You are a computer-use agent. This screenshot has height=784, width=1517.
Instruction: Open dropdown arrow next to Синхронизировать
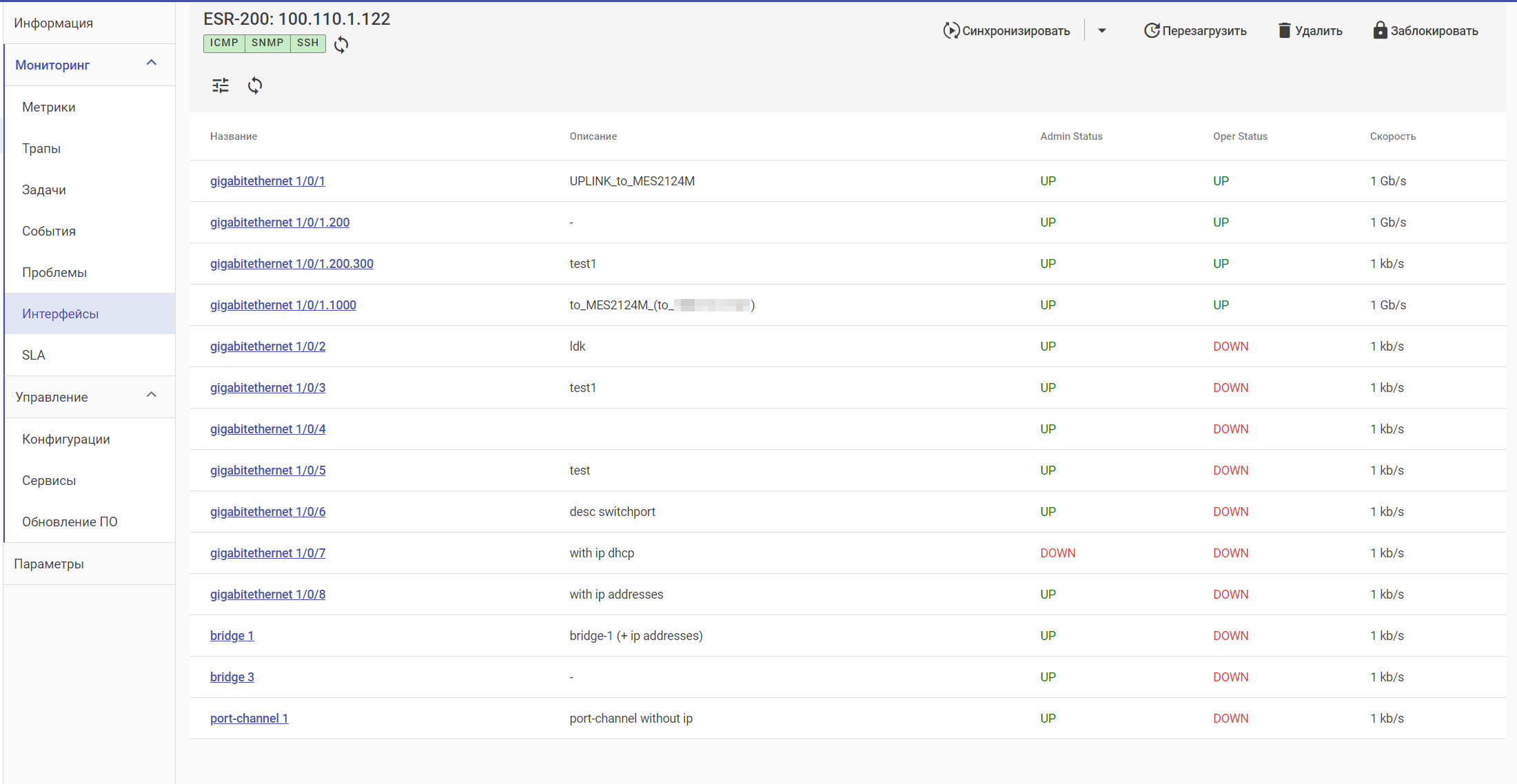tap(1101, 30)
